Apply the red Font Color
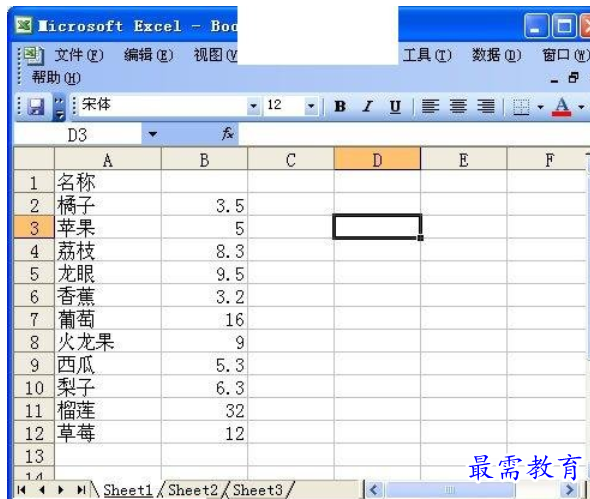 [x=562, y=107]
